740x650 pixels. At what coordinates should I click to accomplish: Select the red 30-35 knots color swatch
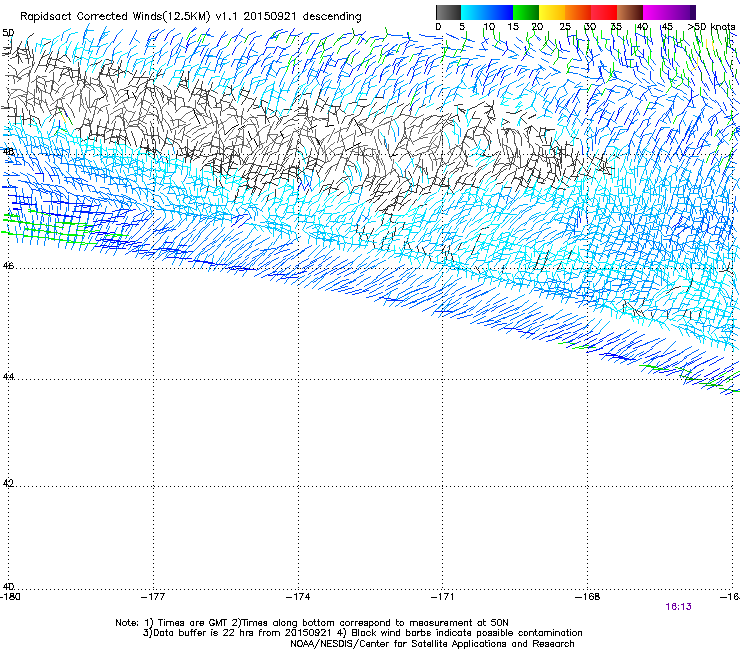[604, 12]
